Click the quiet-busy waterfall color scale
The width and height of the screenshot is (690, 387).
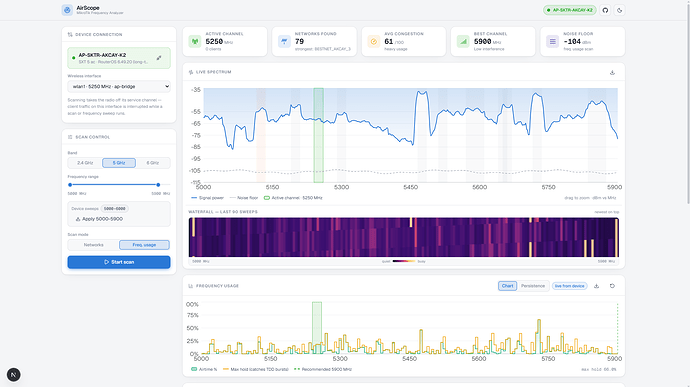tap(404, 261)
